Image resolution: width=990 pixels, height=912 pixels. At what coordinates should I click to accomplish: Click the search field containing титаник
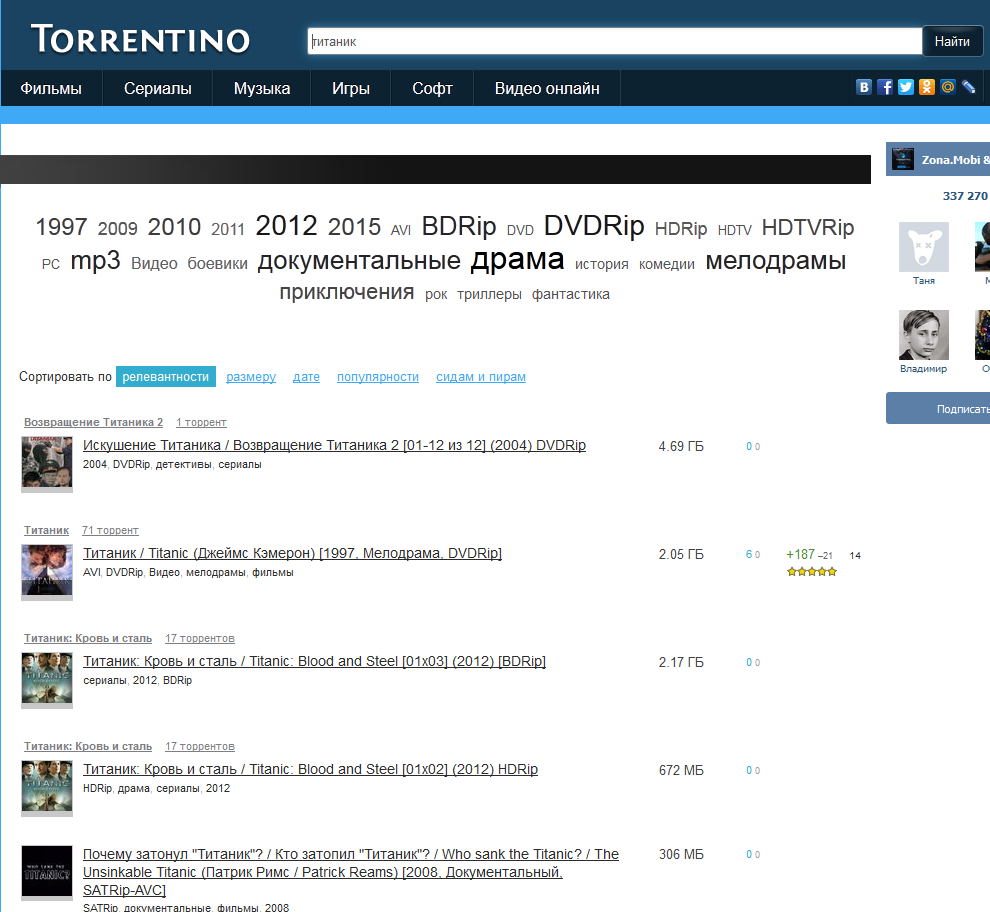point(614,41)
